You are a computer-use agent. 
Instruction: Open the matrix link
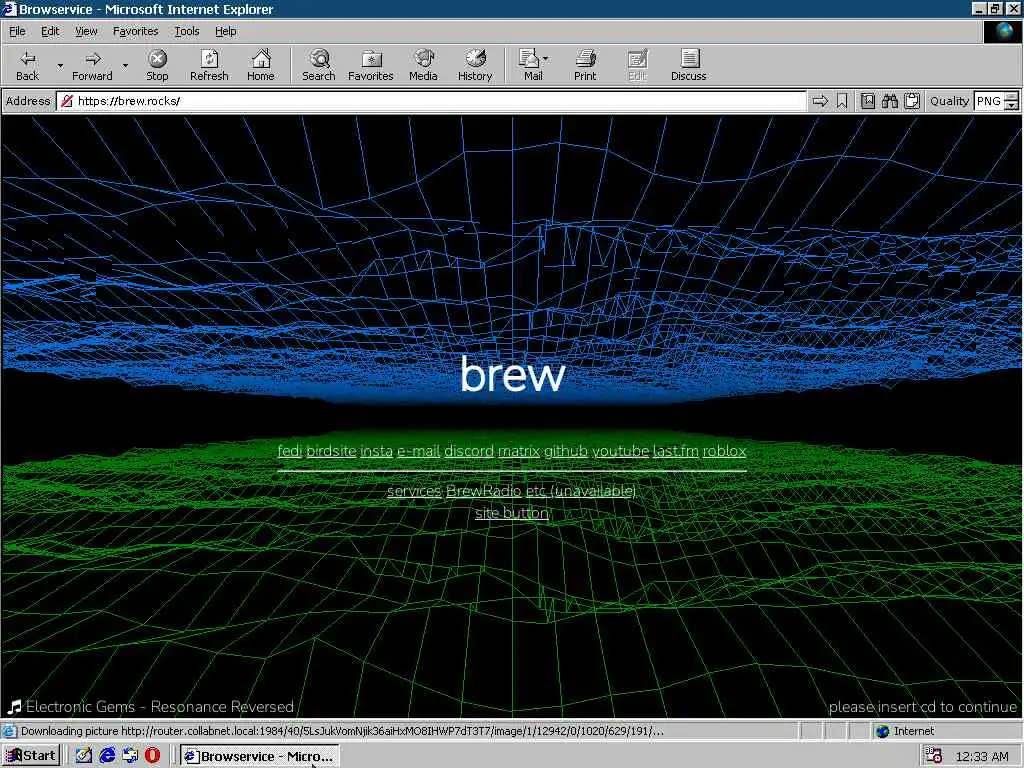pyautogui.click(x=519, y=451)
